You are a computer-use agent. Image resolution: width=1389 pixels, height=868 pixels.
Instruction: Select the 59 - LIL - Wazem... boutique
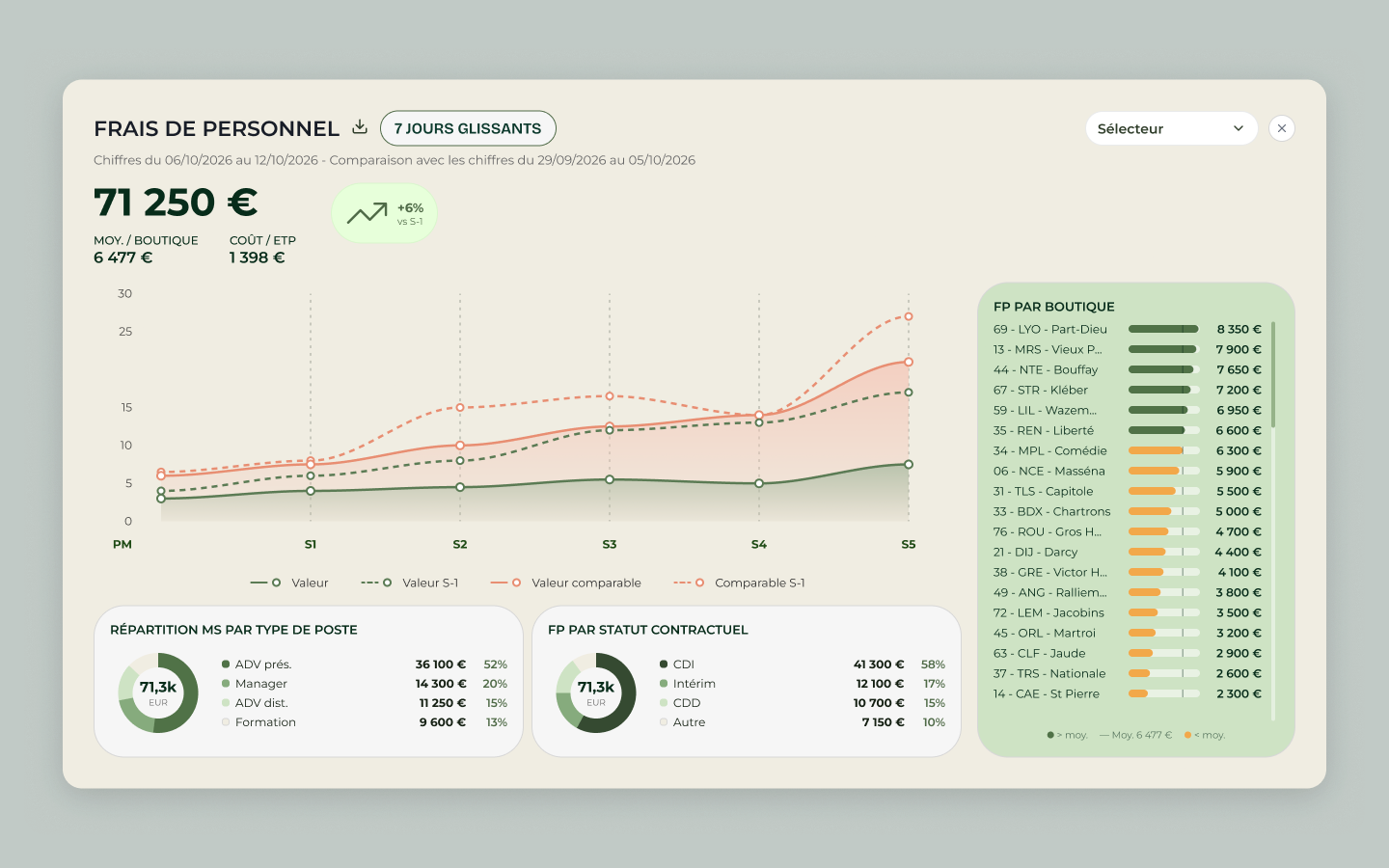pos(1128,410)
